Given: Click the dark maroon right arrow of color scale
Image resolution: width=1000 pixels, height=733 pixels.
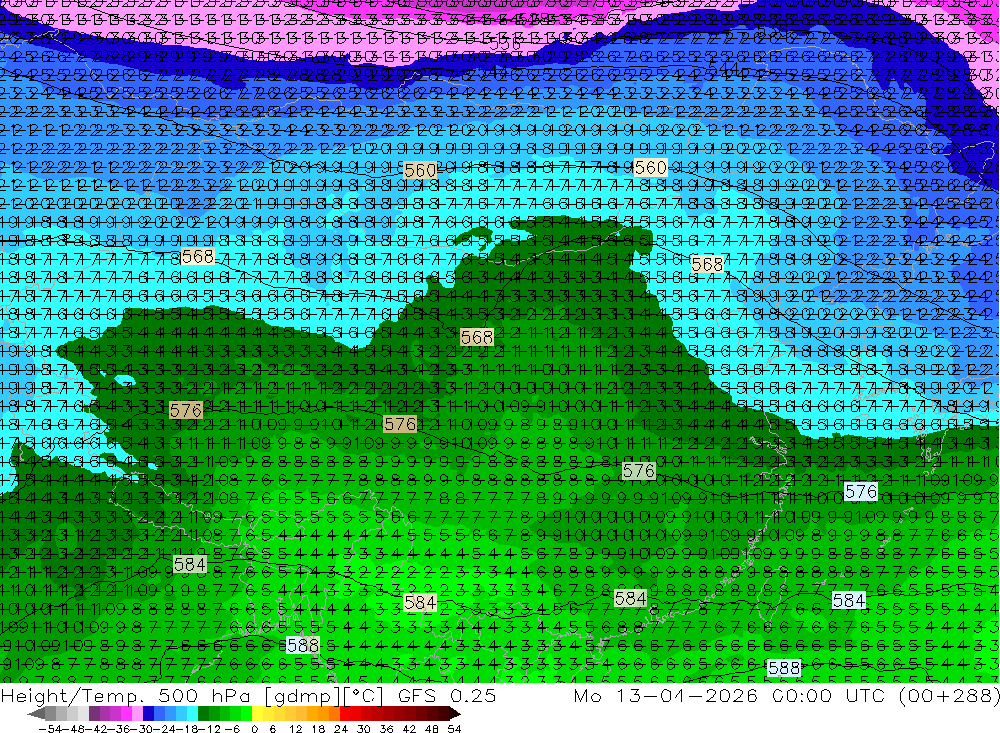Looking at the screenshot, I should point(455,714).
